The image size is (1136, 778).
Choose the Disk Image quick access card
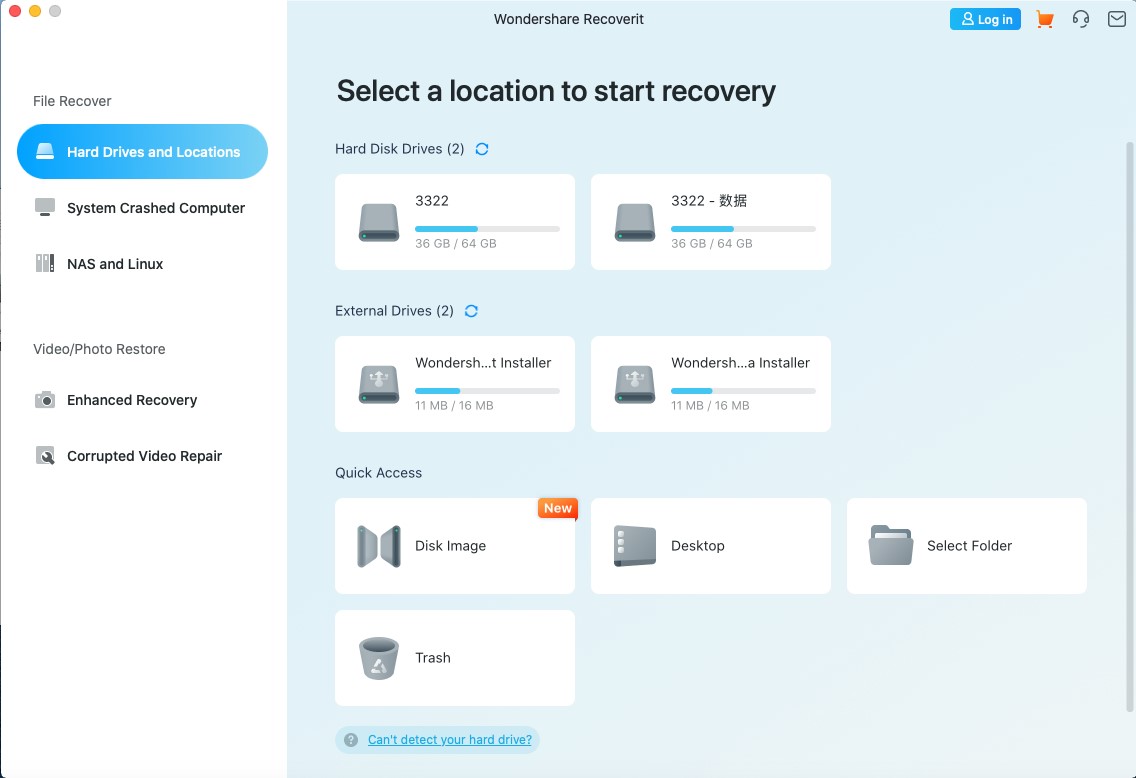pos(455,546)
